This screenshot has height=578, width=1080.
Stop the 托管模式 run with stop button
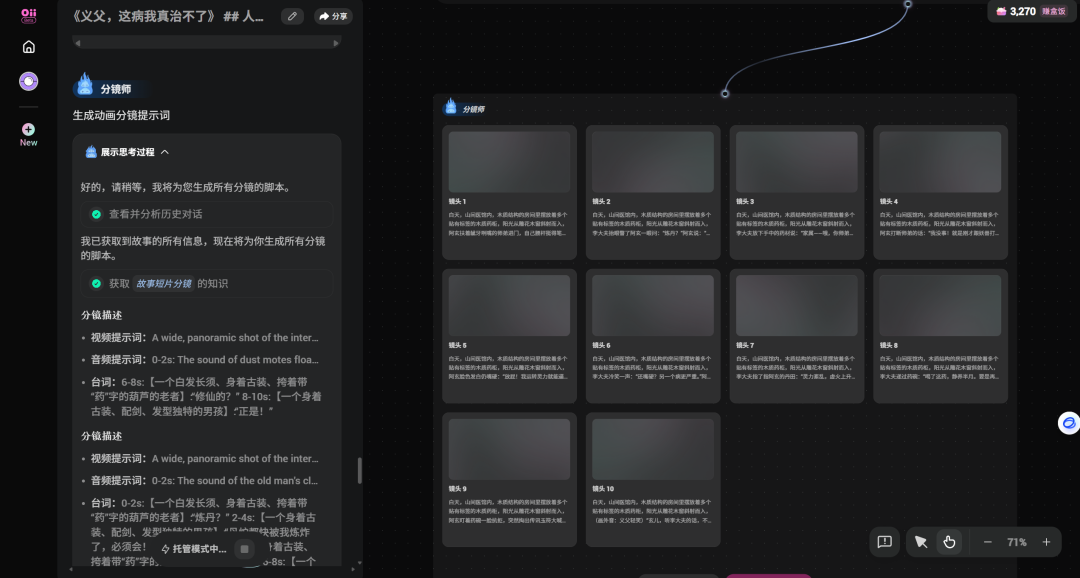[x=244, y=549]
